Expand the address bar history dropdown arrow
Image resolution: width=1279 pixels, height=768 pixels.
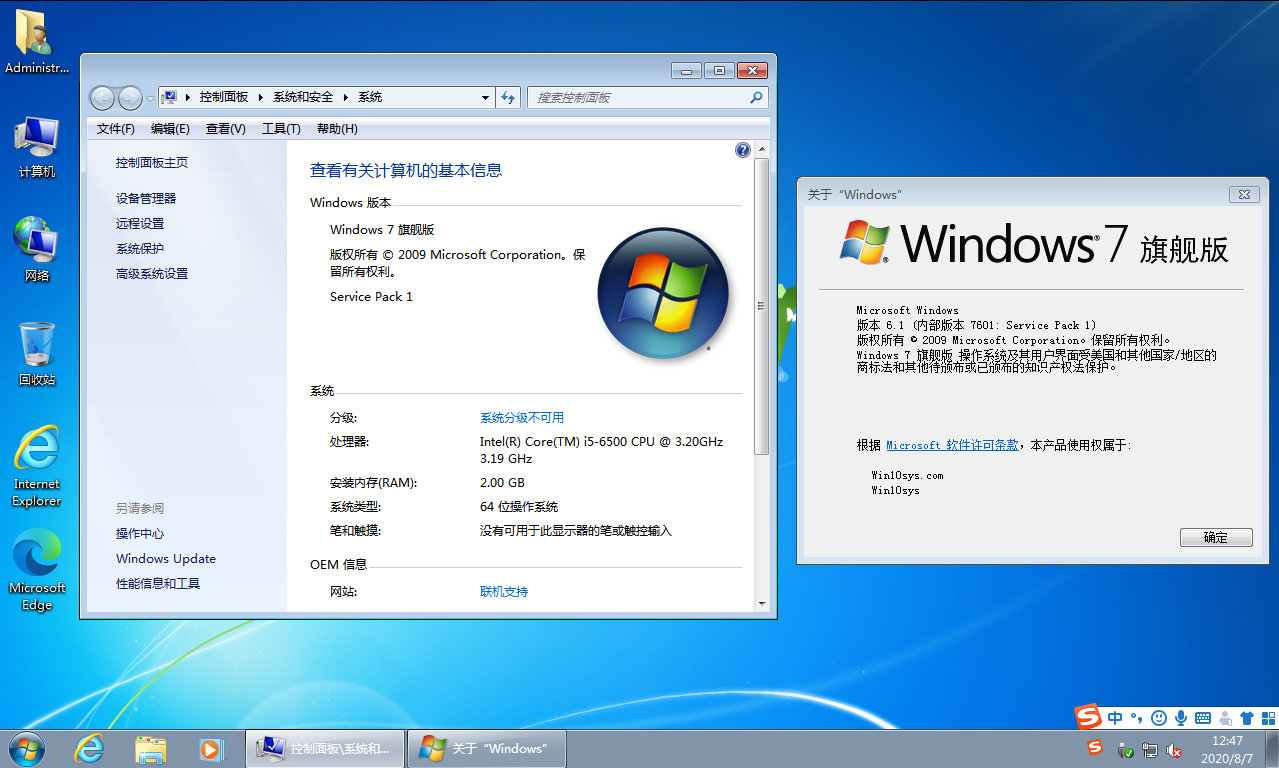point(485,97)
